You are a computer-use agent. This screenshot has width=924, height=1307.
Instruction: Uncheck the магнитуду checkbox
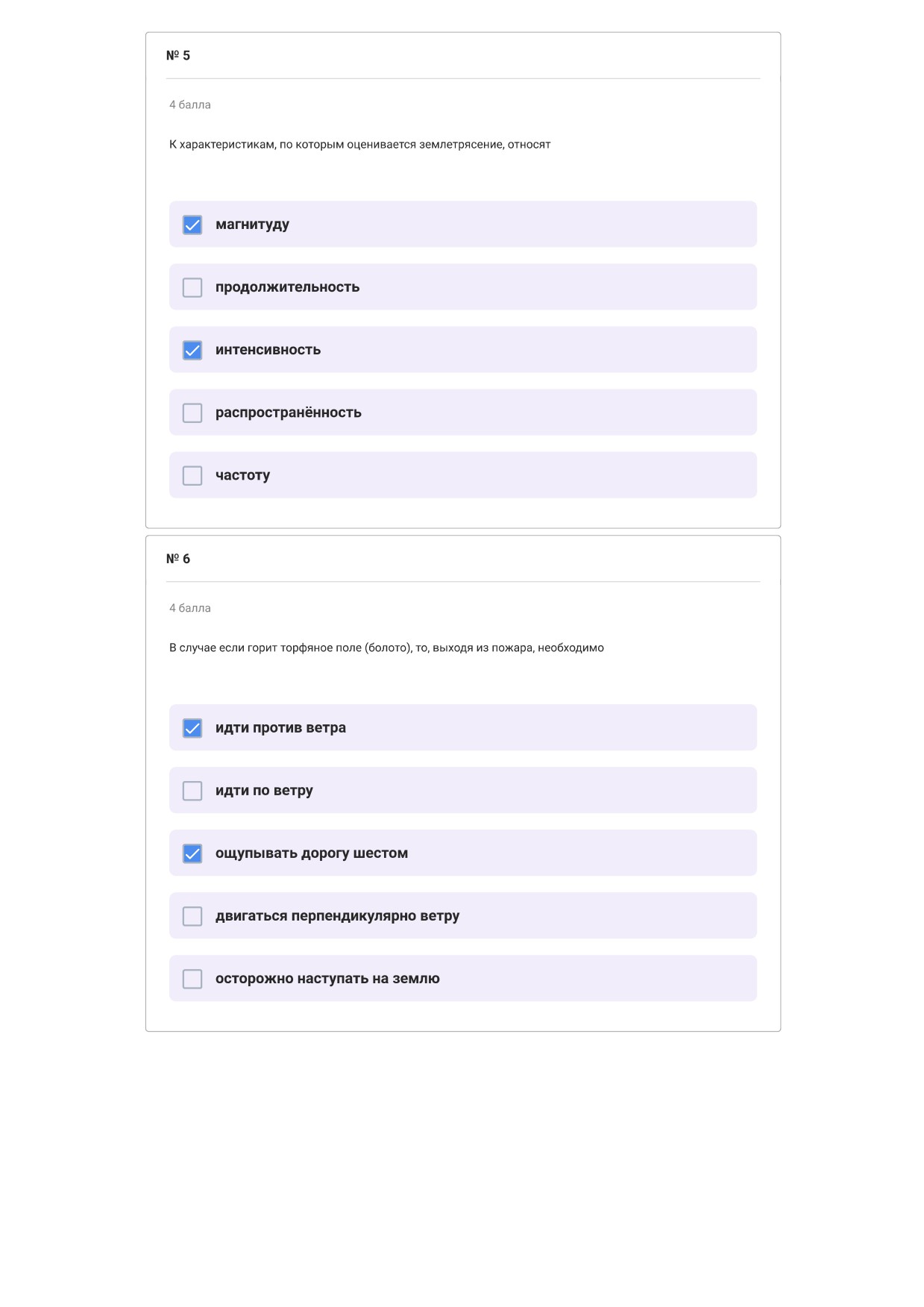192,225
